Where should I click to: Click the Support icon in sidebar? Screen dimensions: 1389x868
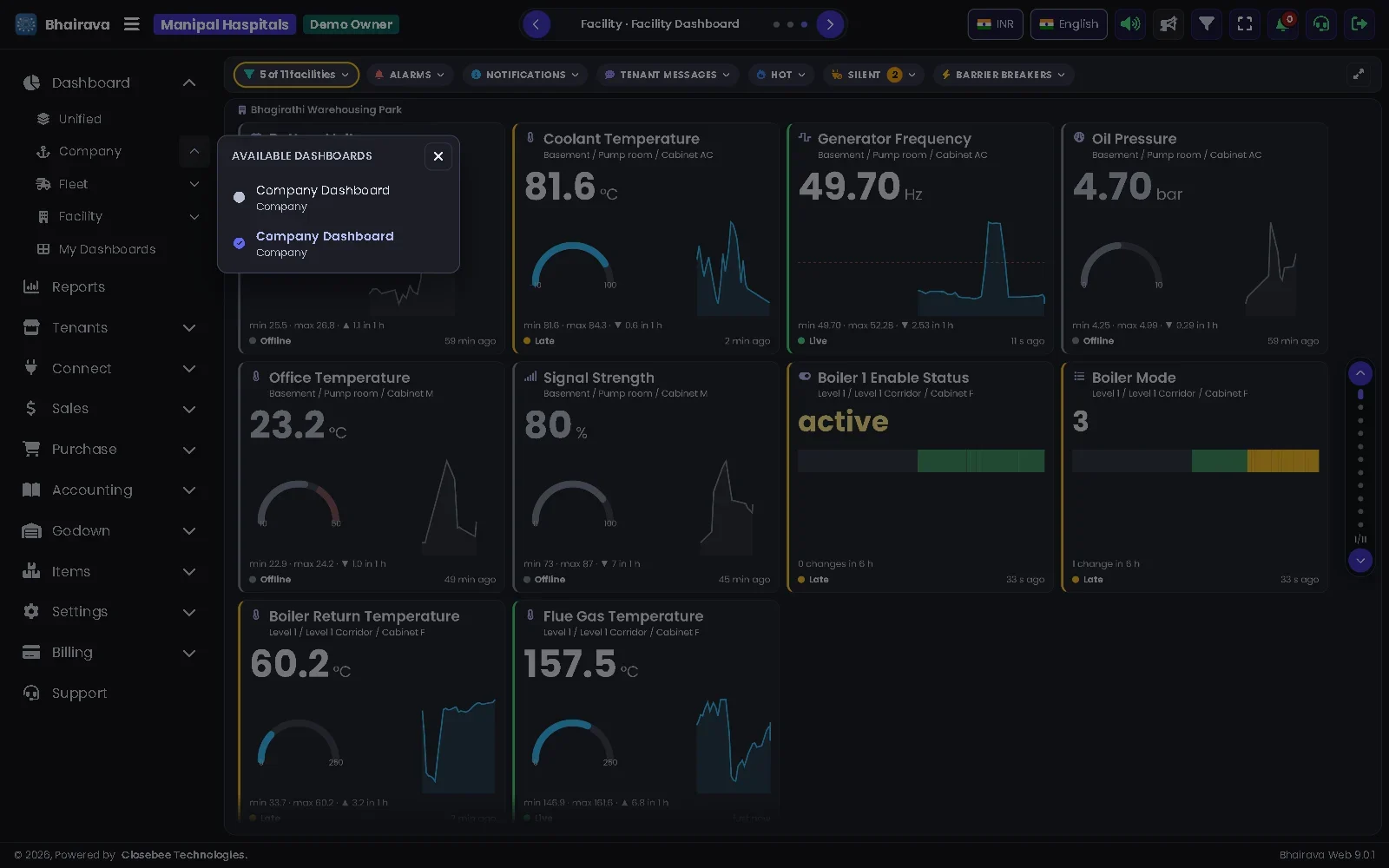(31, 693)
